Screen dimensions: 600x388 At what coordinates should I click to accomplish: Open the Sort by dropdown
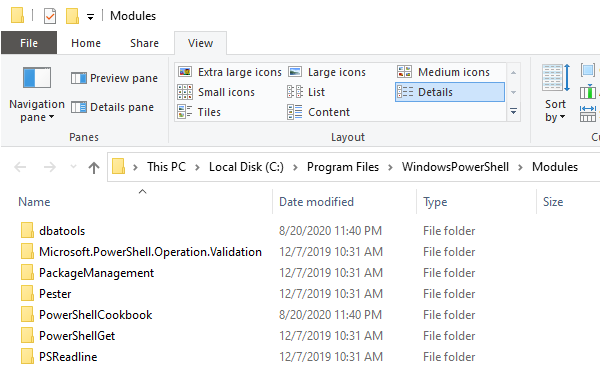click(555, 94)
